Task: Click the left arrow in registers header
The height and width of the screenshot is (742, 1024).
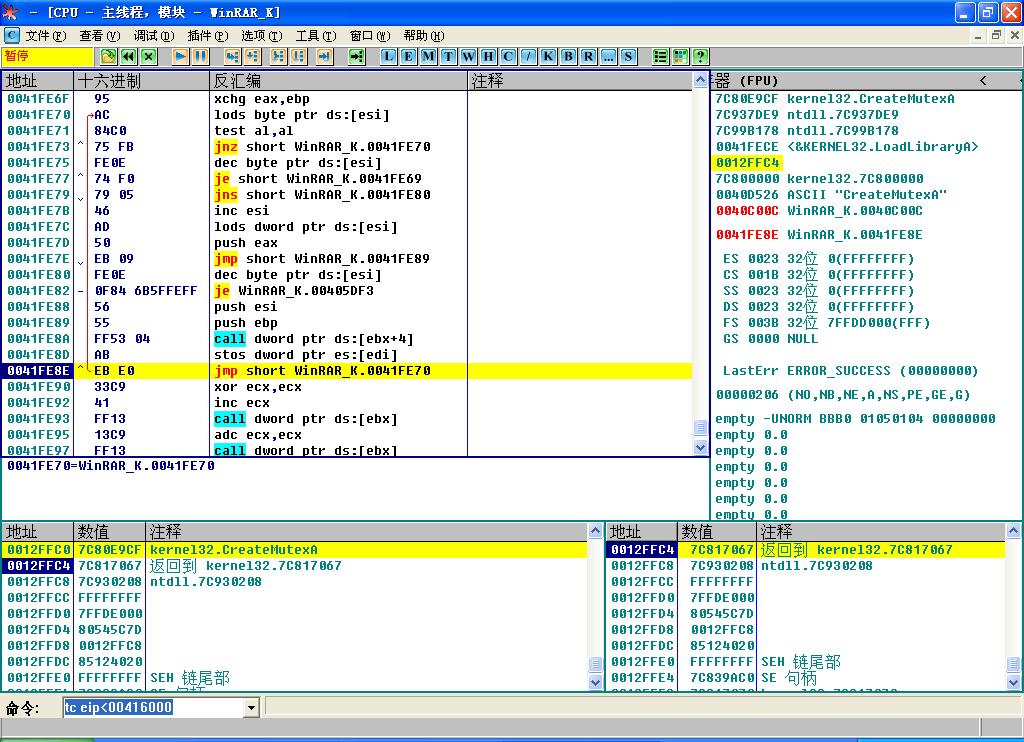Action: [x=983, y=80]
